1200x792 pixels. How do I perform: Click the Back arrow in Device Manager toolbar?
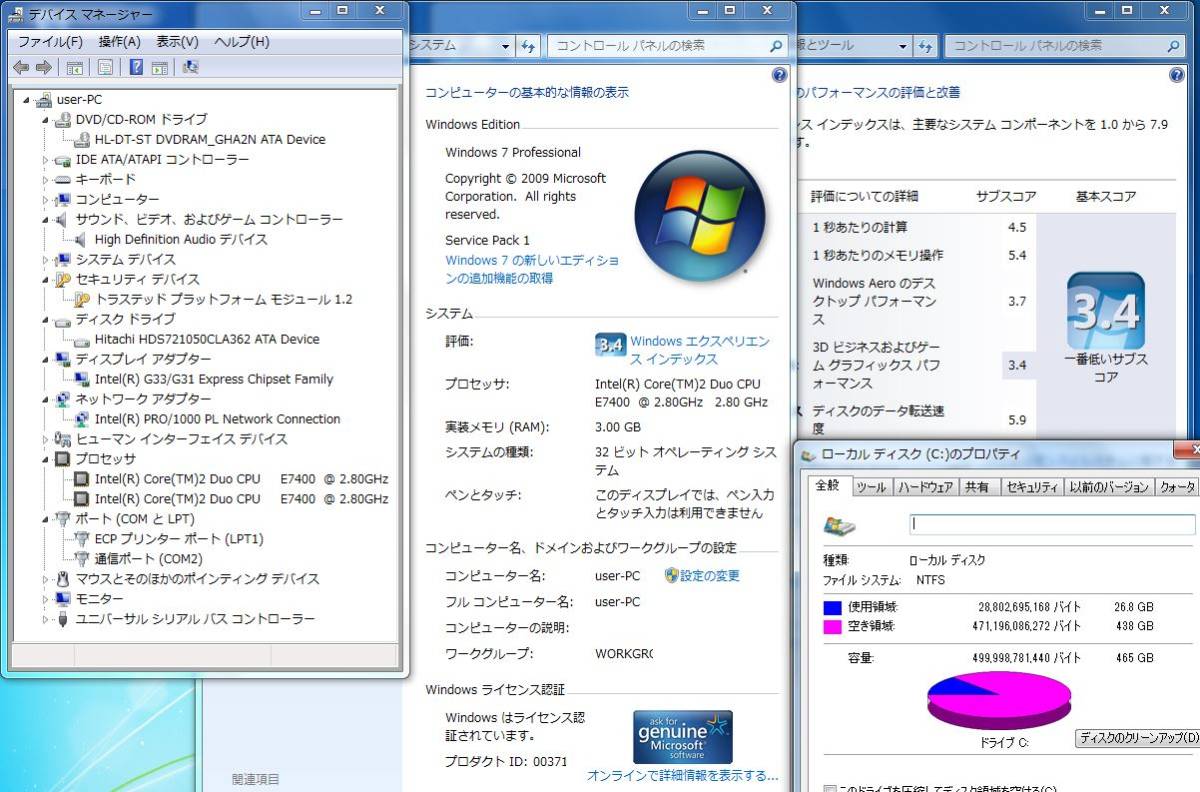click(x=21, y=67)
